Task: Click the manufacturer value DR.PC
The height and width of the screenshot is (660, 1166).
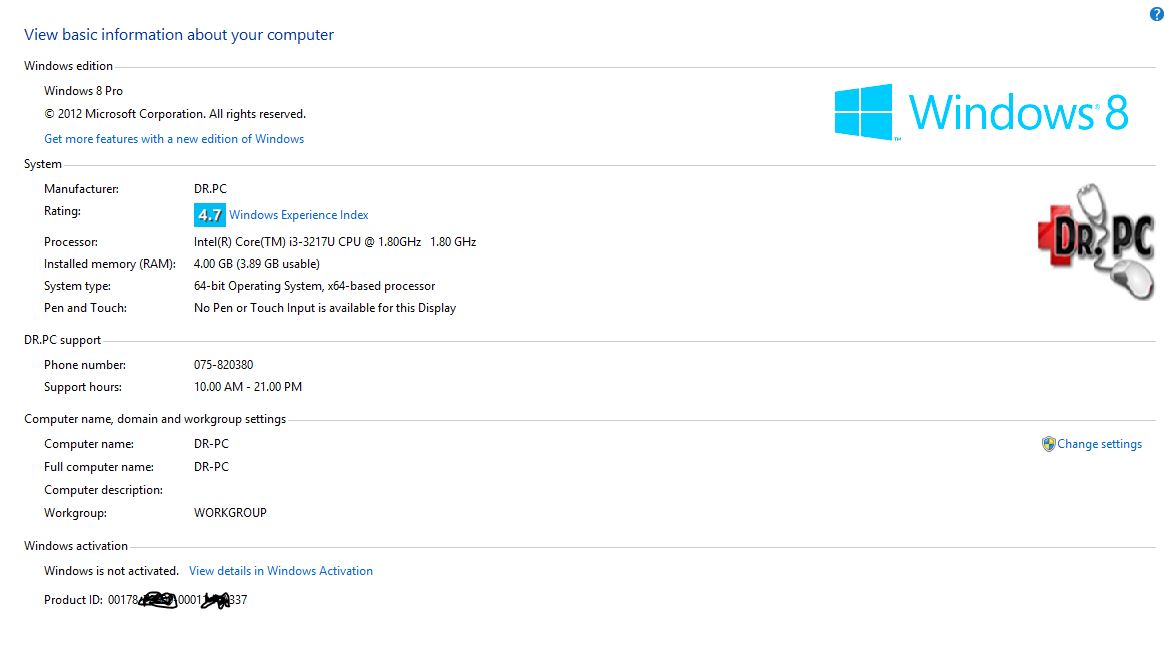Action: pyautogui.click(x=210, y=189)
